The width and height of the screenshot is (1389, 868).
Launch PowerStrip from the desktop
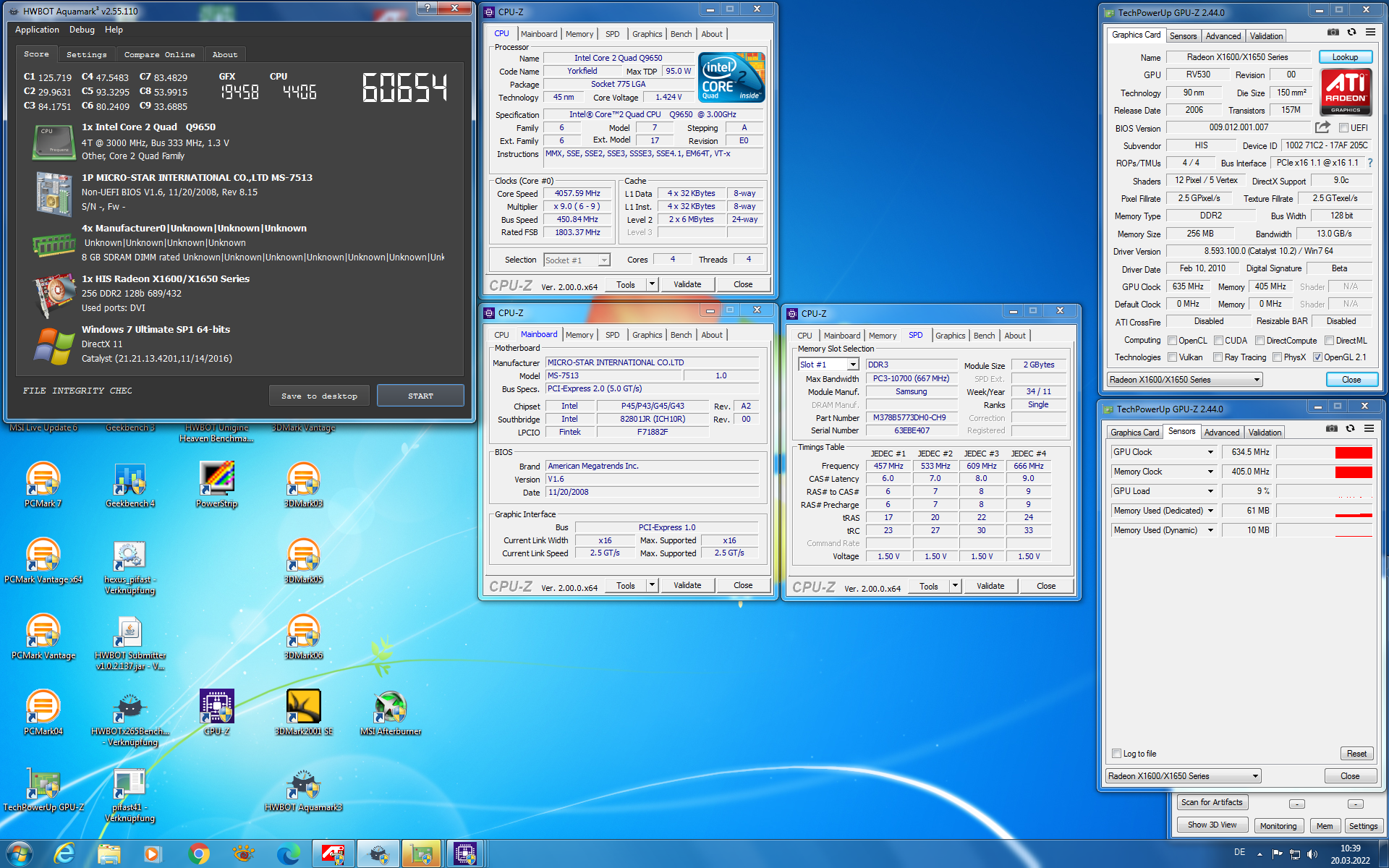click(x=217, y=485)
